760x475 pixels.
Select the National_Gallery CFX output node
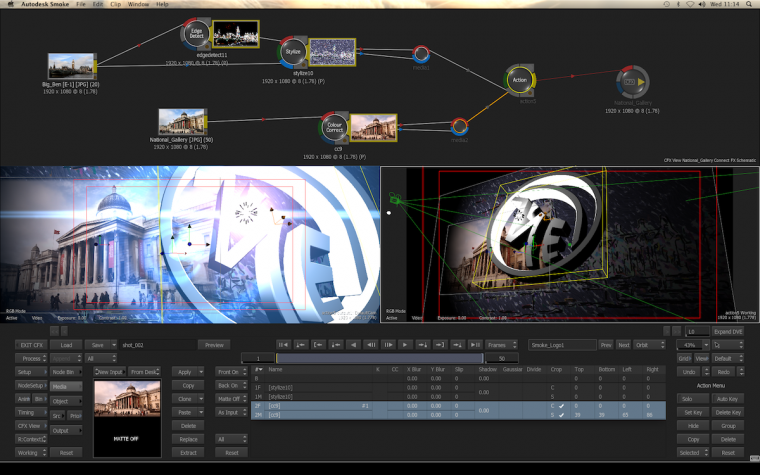[x=633, y=82]
